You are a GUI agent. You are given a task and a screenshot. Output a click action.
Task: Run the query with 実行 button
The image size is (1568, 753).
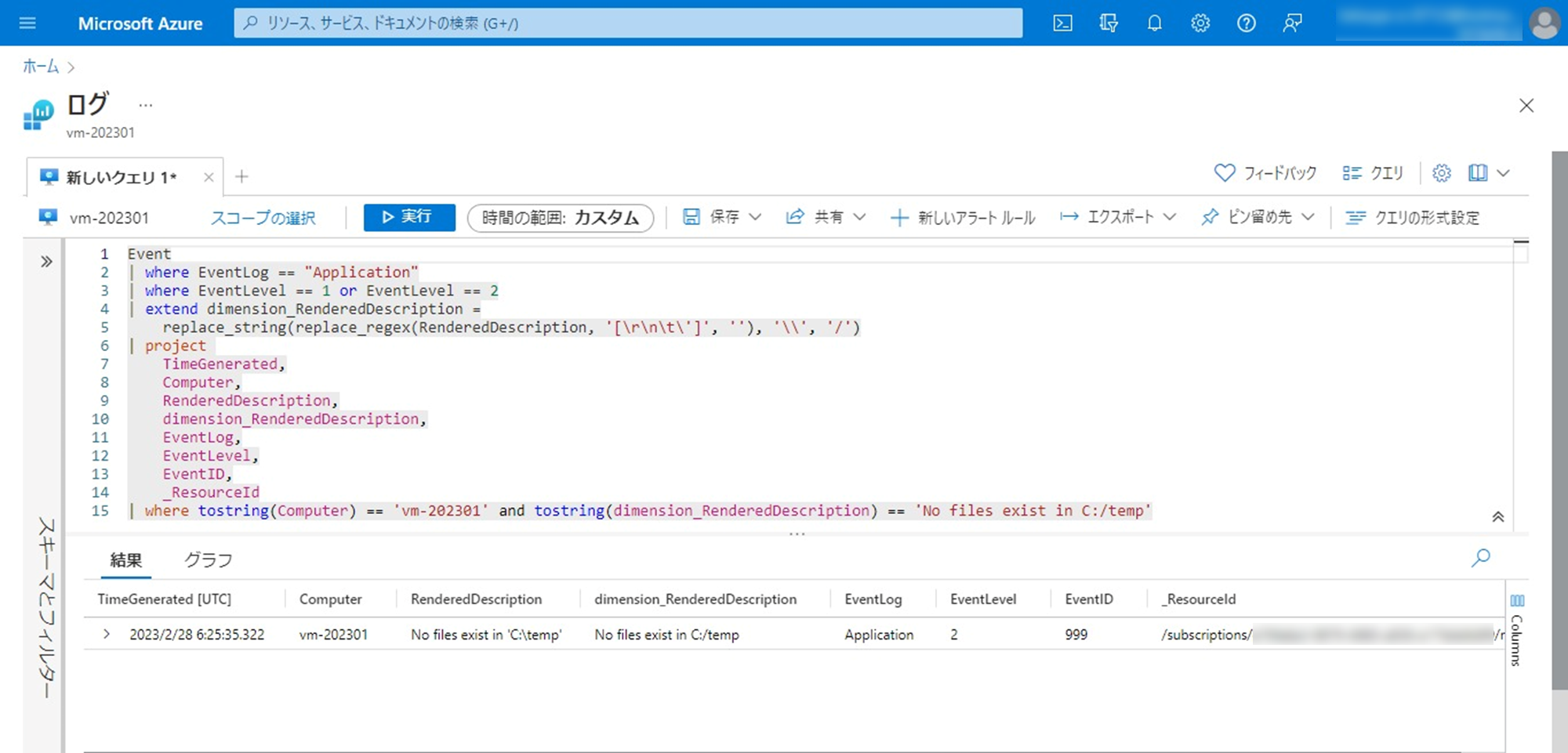[x=409, y=217]
